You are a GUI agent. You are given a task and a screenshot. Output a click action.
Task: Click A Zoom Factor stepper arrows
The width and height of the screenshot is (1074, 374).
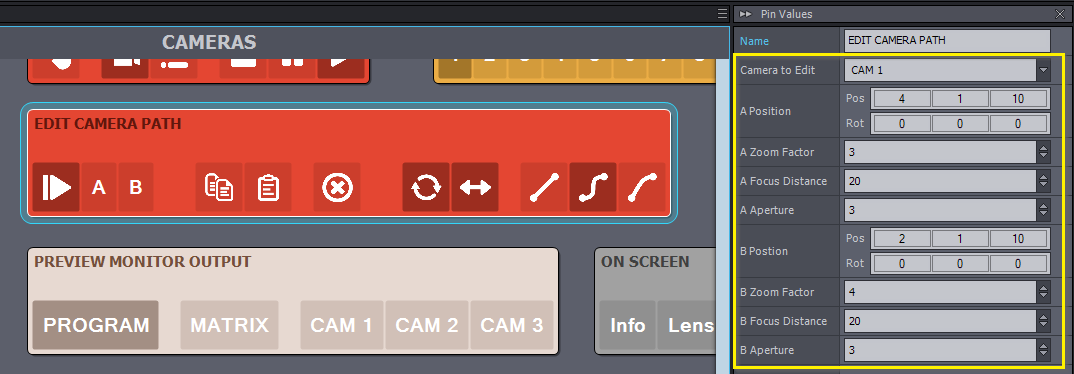[1043, 152]
